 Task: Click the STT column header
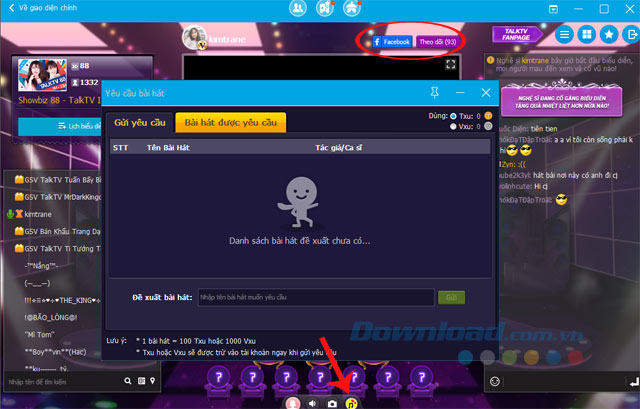120,148
